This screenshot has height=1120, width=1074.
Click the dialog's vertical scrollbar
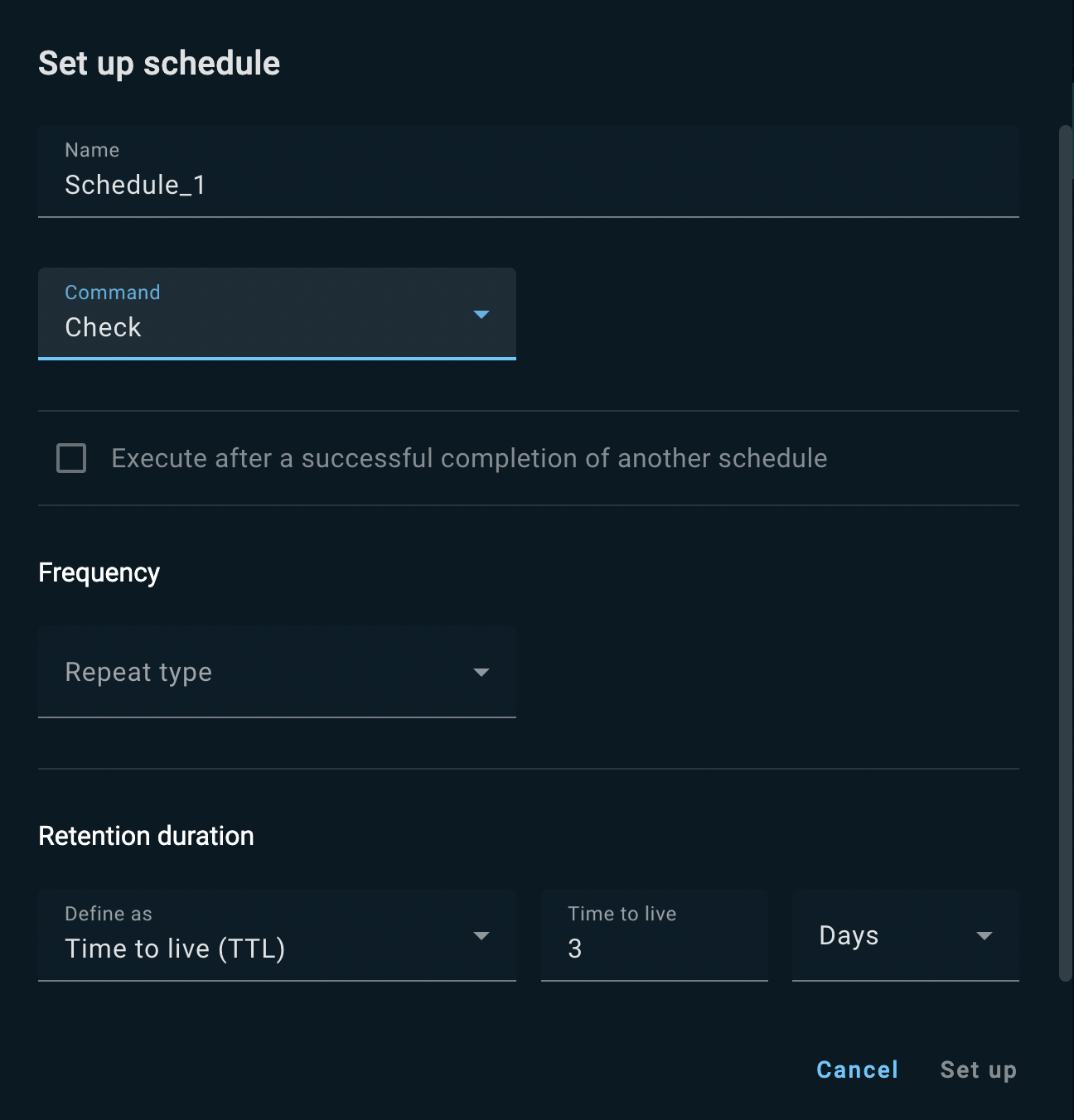click(1066, 553)
